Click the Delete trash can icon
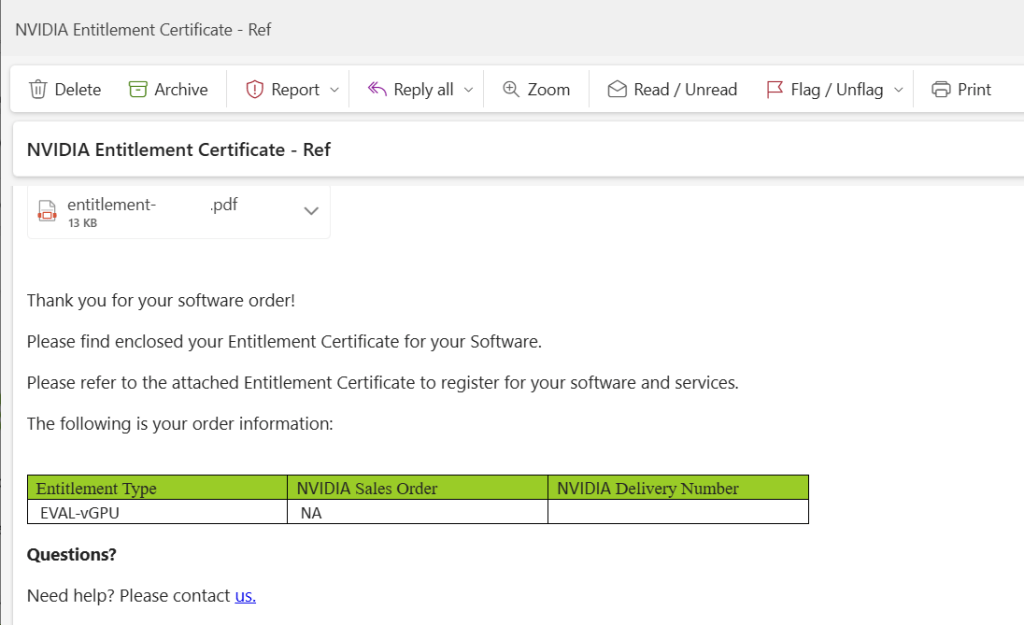 pos(38,89)
